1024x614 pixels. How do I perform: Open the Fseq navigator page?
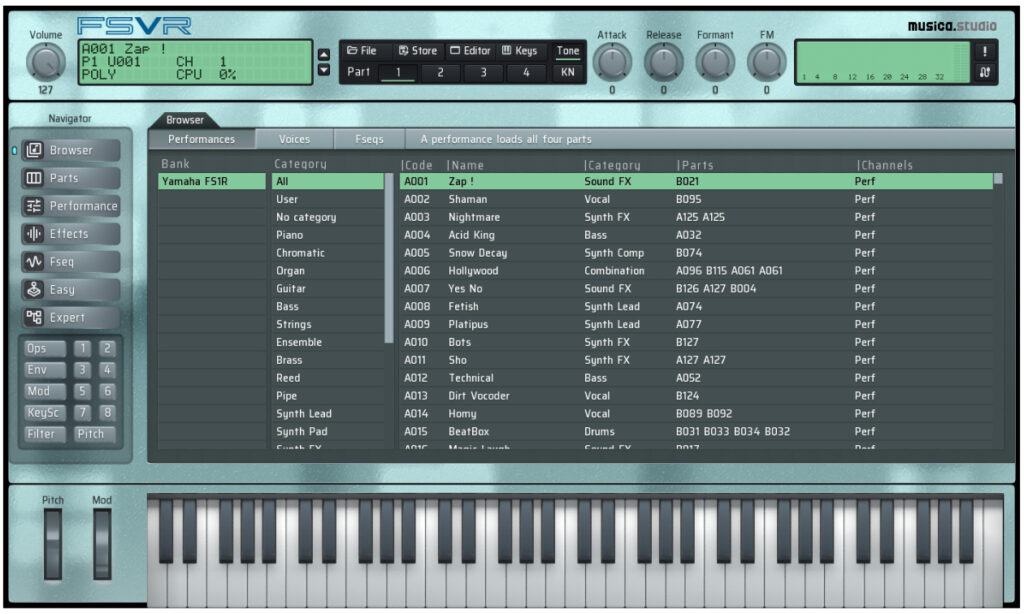tap(71, 262)
